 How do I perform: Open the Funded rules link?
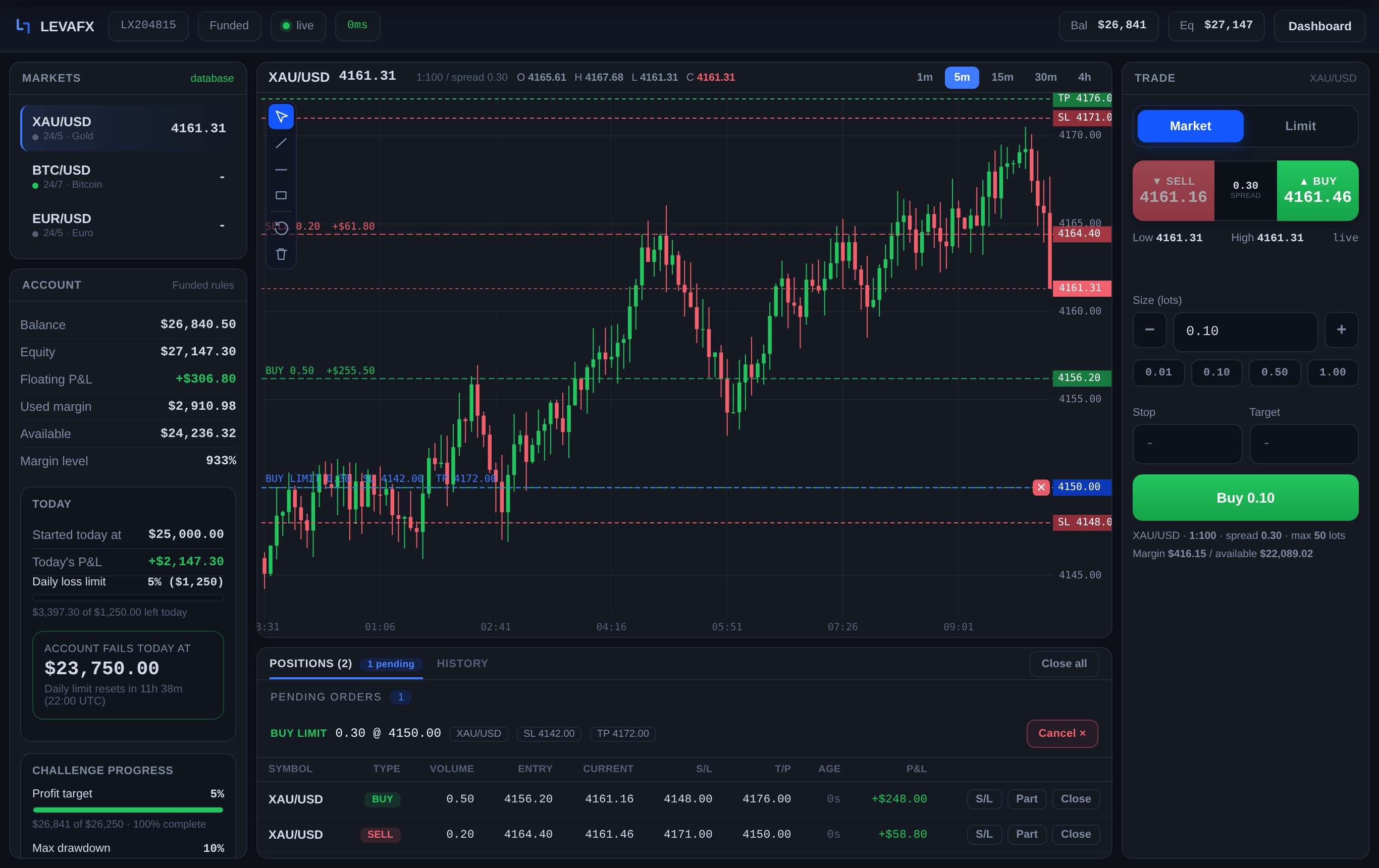(x=203, y=285)
